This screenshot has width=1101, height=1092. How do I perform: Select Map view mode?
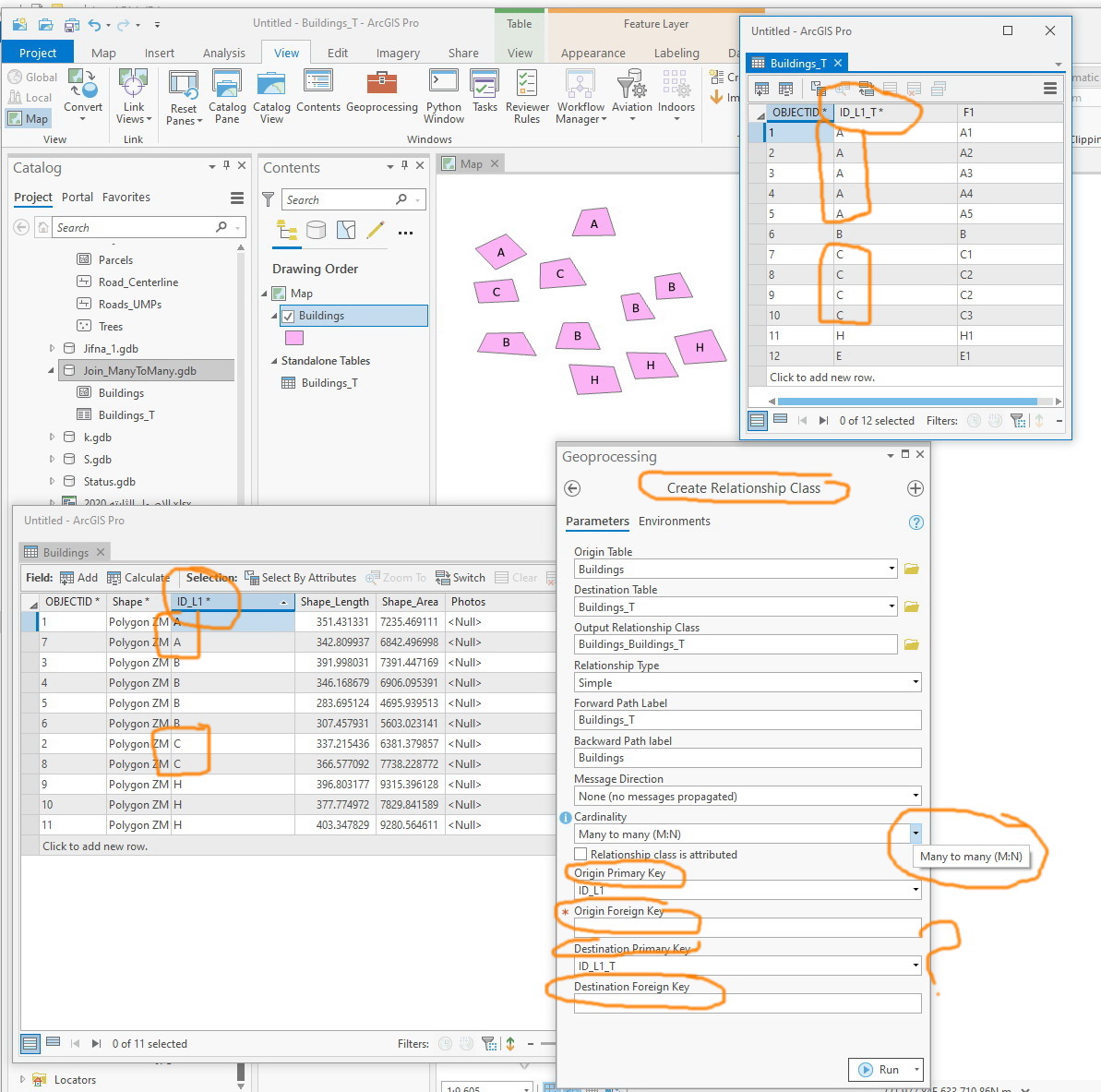tap(28, 119)
